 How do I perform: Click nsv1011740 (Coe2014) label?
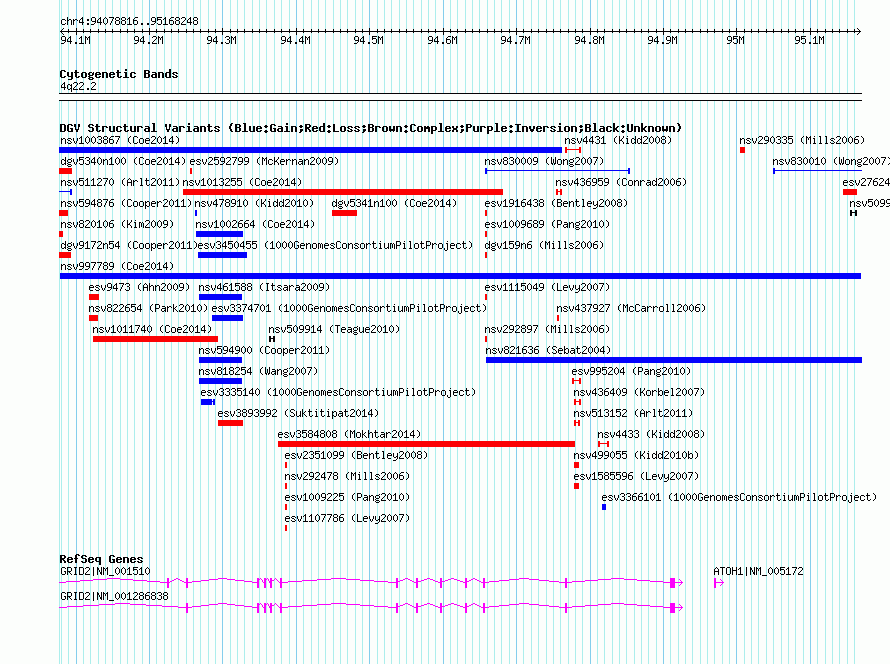(x=152, y=329)
